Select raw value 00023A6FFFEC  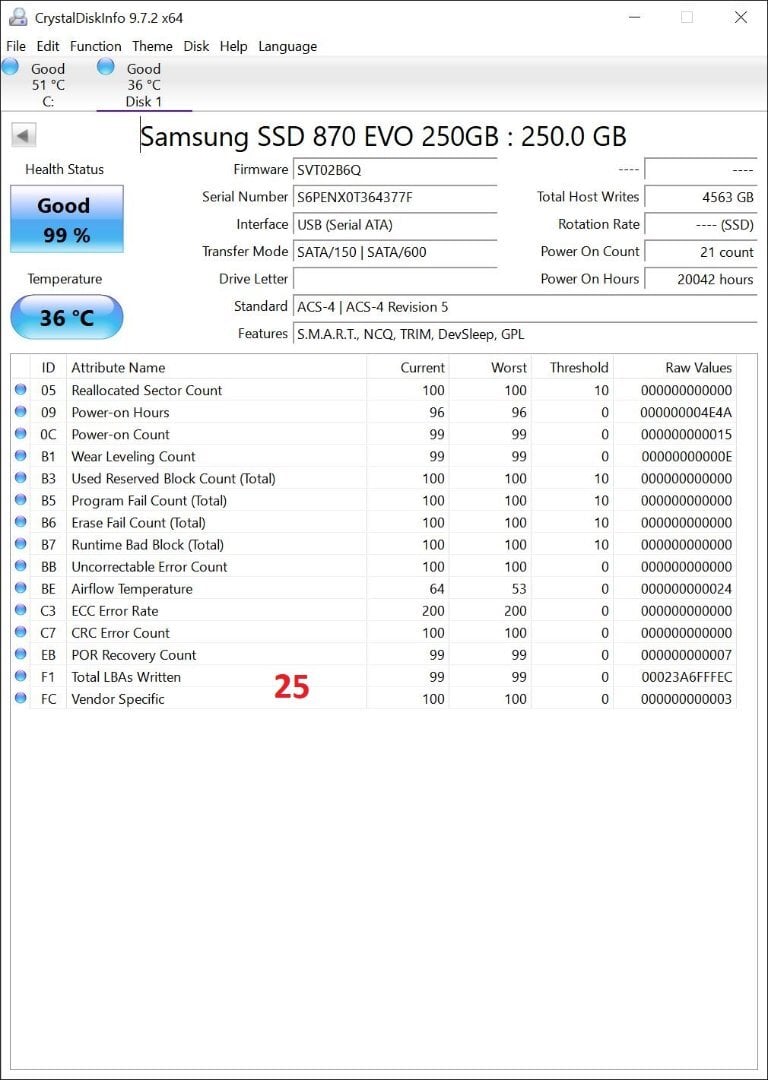[x=687, y=677]
